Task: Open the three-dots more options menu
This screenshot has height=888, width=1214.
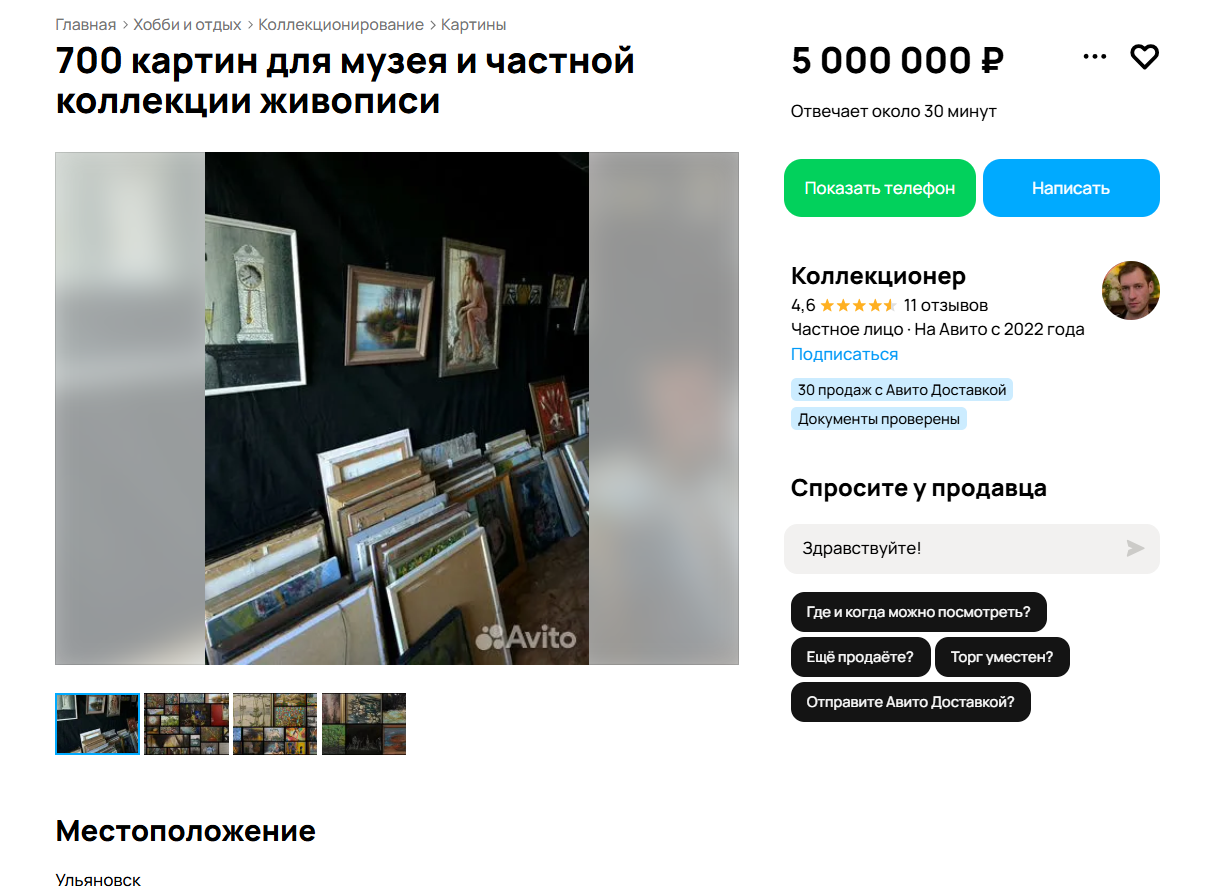Action: 1095,57
